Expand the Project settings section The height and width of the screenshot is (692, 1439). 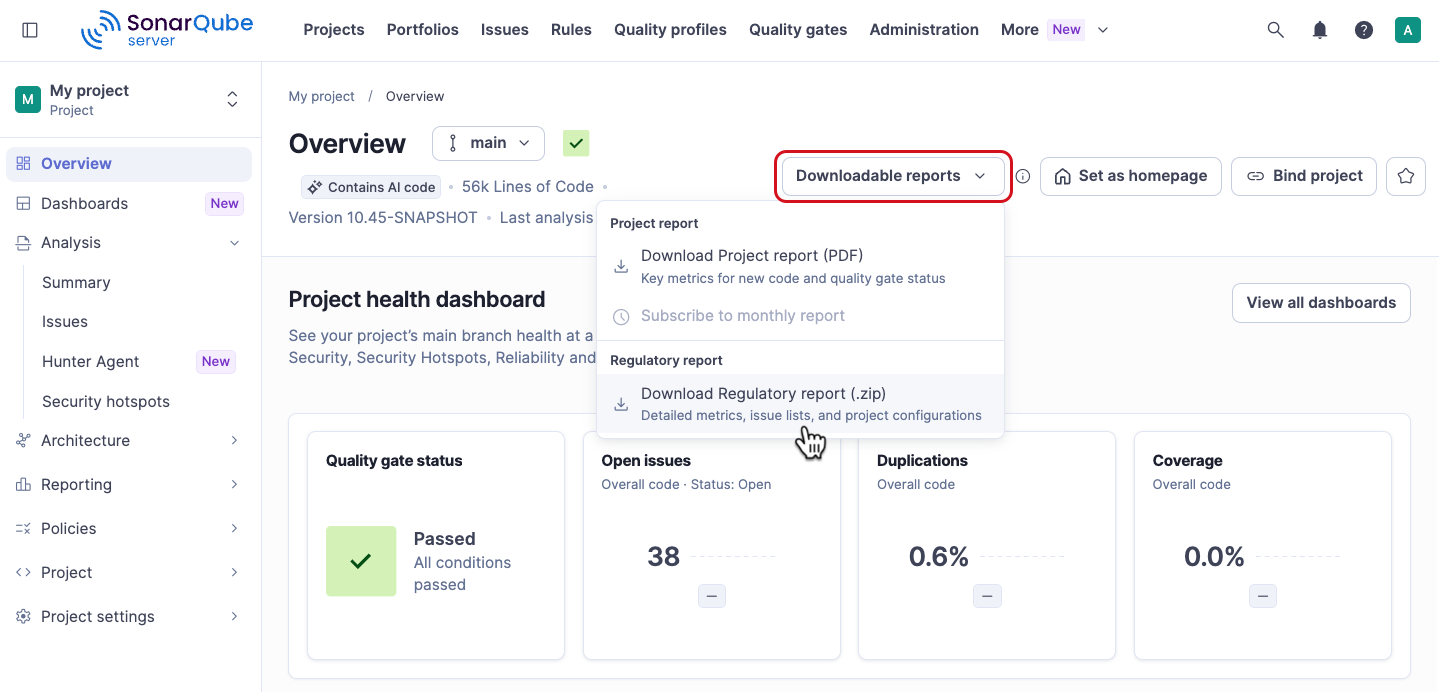[x=235, y=617]
